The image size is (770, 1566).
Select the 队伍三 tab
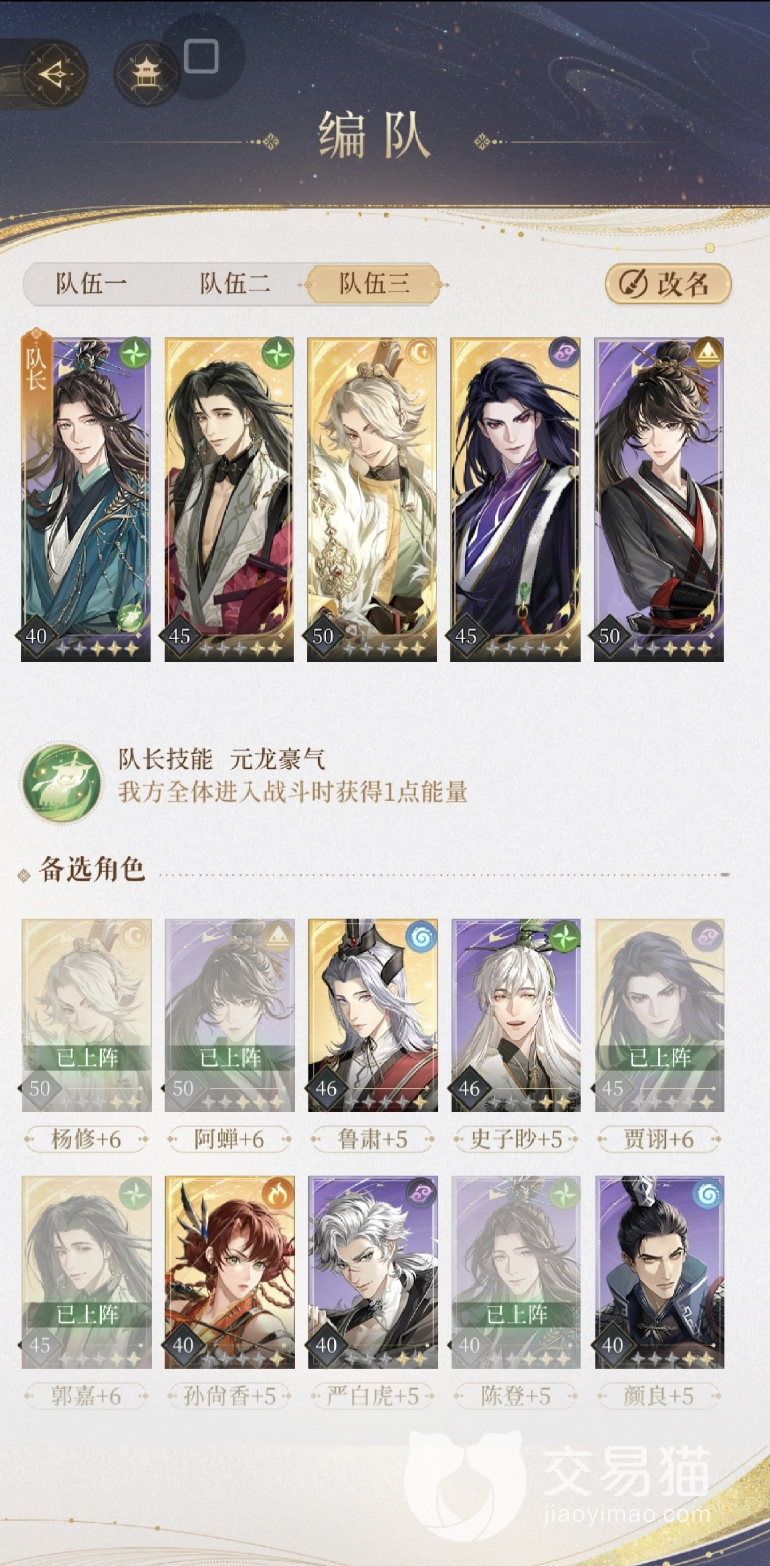(x=374, y=284)
